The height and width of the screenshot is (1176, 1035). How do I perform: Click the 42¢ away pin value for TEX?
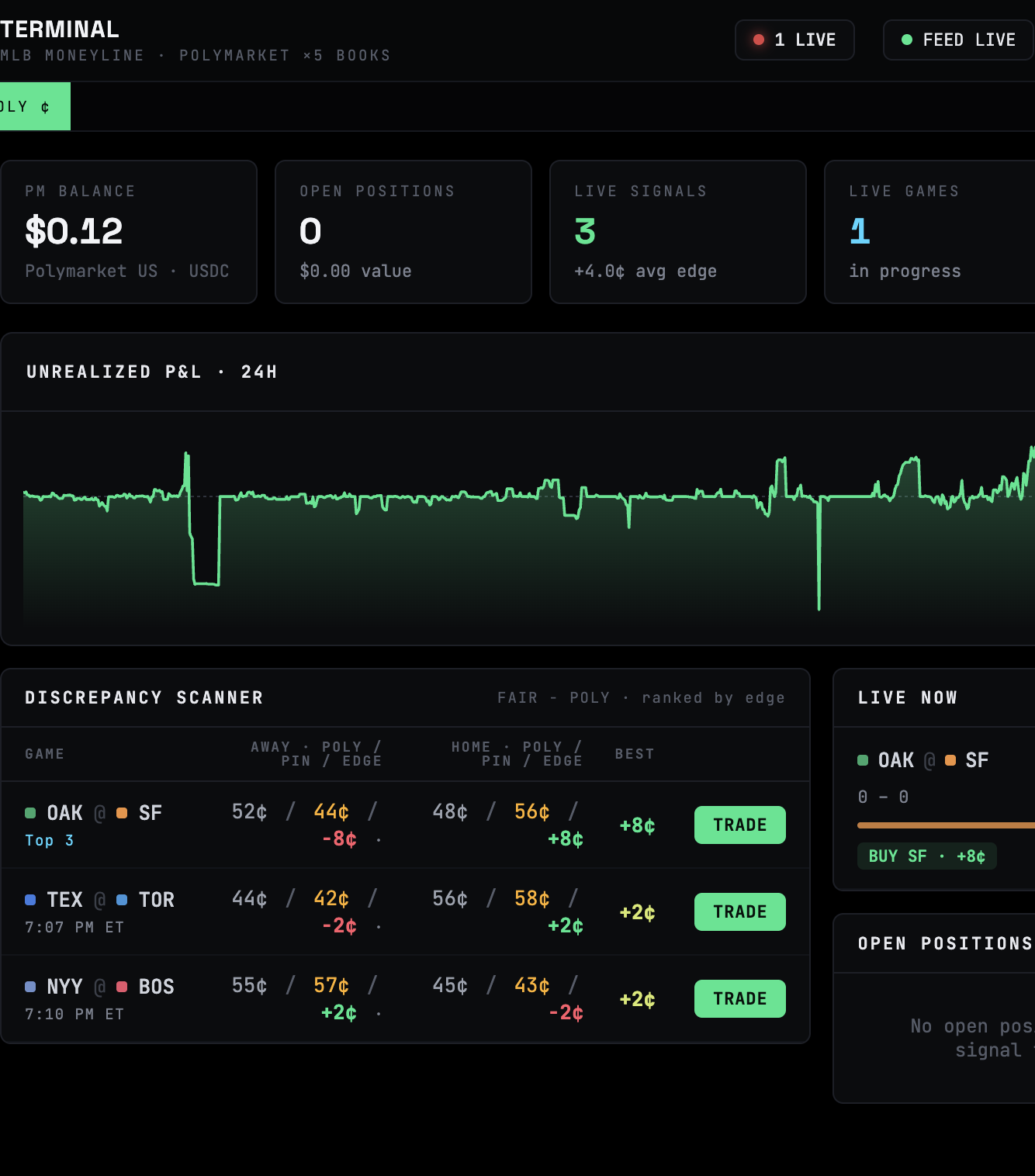(x=331, y=898)
